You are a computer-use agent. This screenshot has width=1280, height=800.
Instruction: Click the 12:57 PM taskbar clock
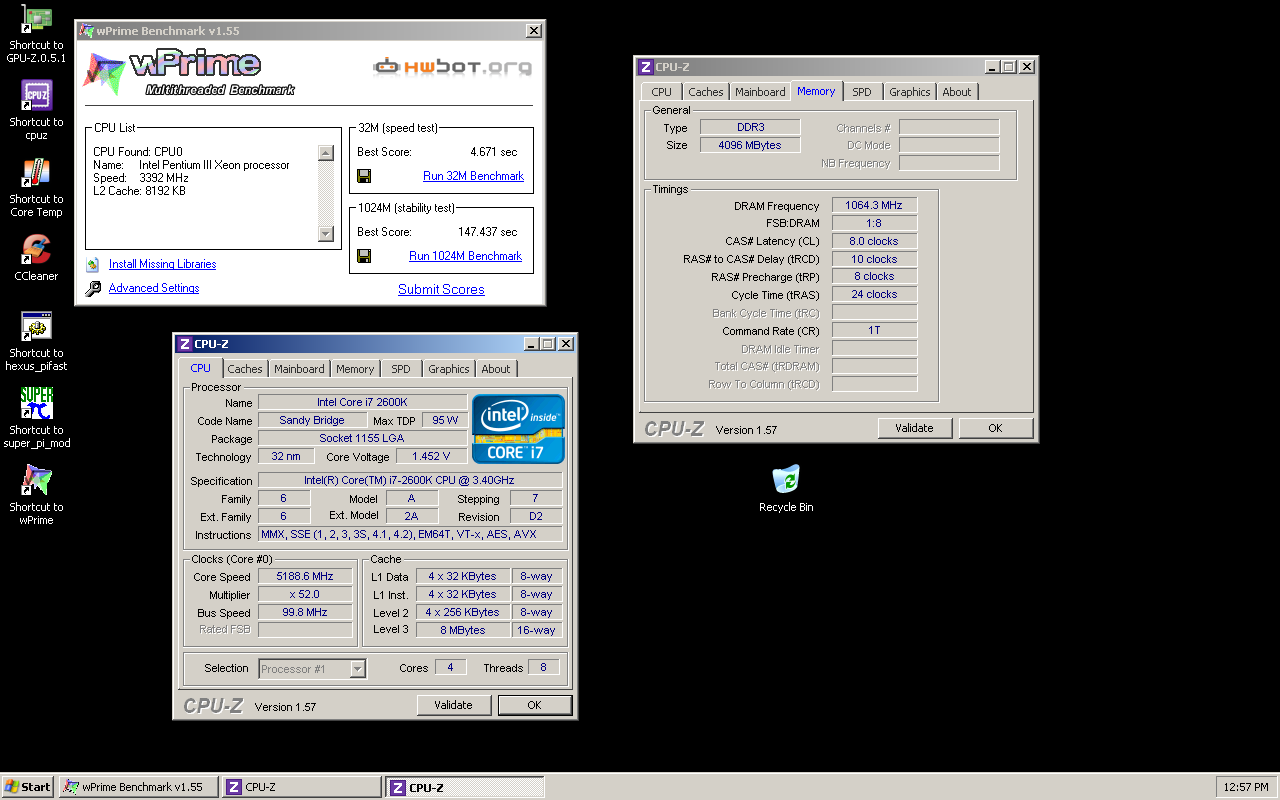(x=1246, y=787)
